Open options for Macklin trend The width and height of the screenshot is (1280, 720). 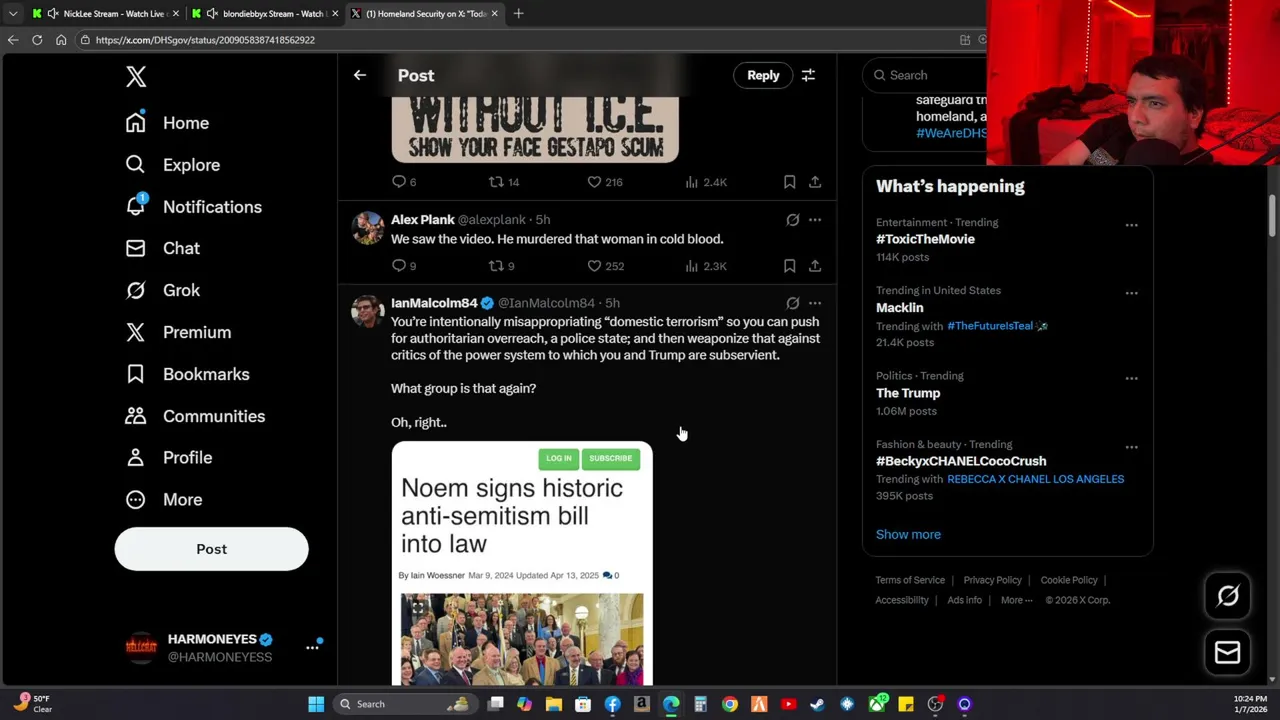click(1131, 293)
